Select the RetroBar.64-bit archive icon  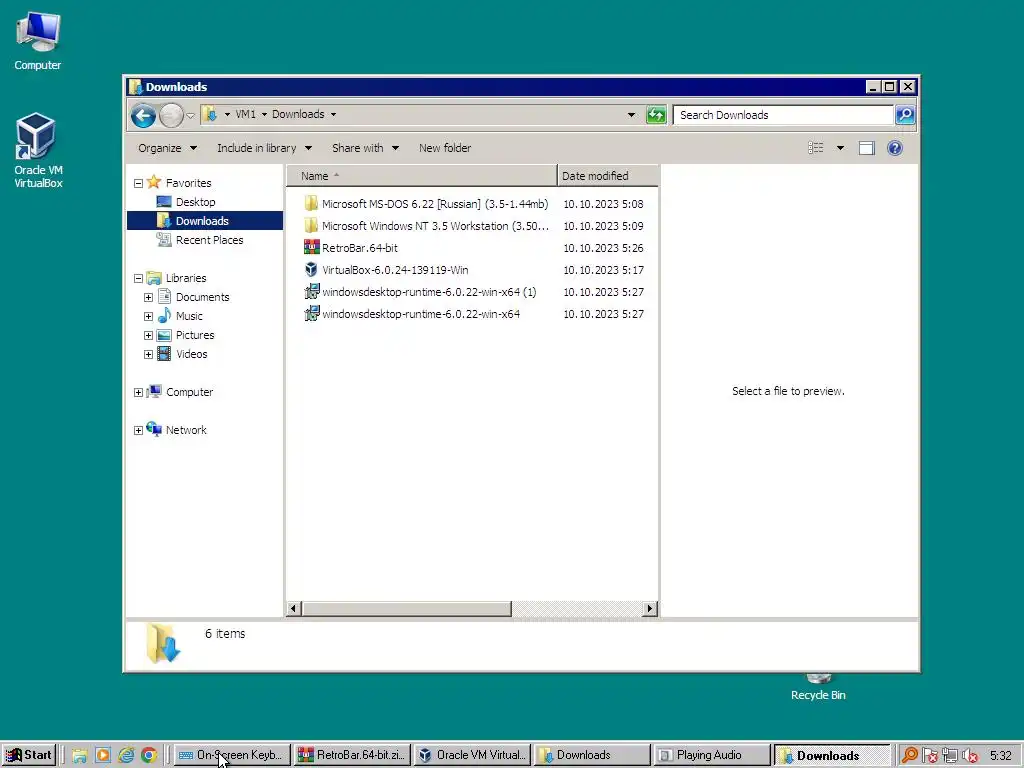(x=312, y=248)
